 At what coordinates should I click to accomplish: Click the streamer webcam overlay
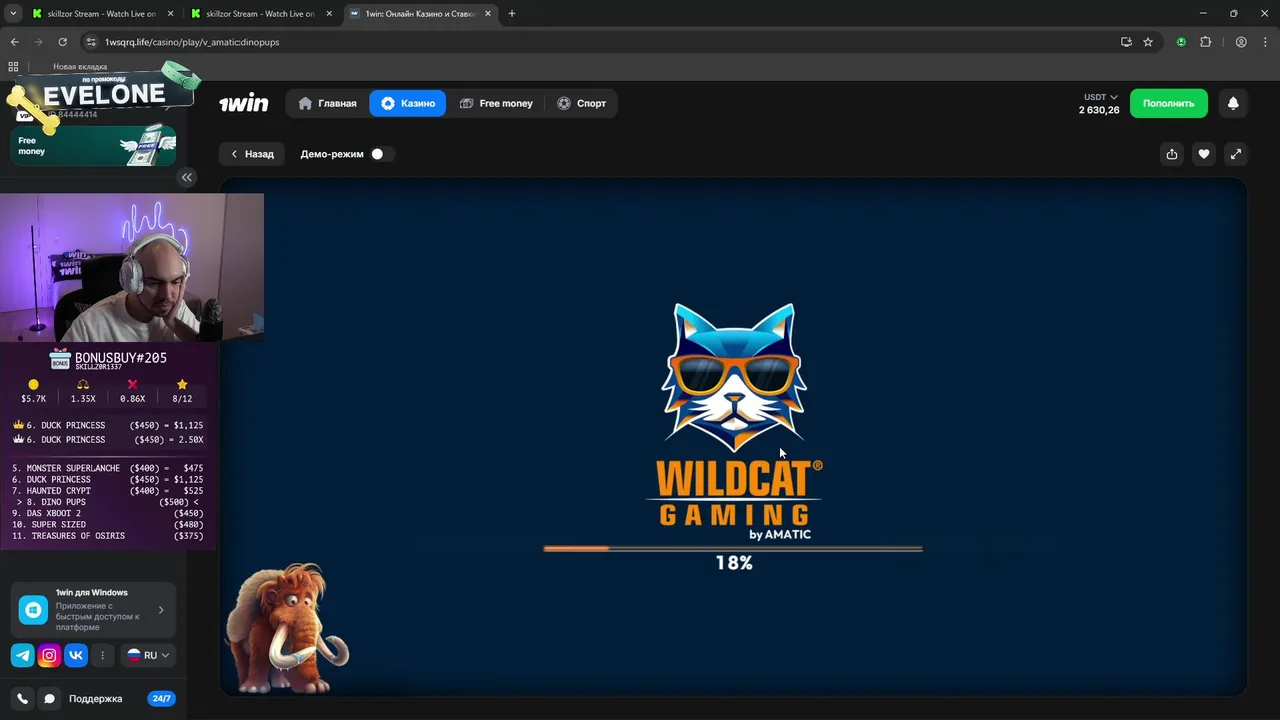132,267
